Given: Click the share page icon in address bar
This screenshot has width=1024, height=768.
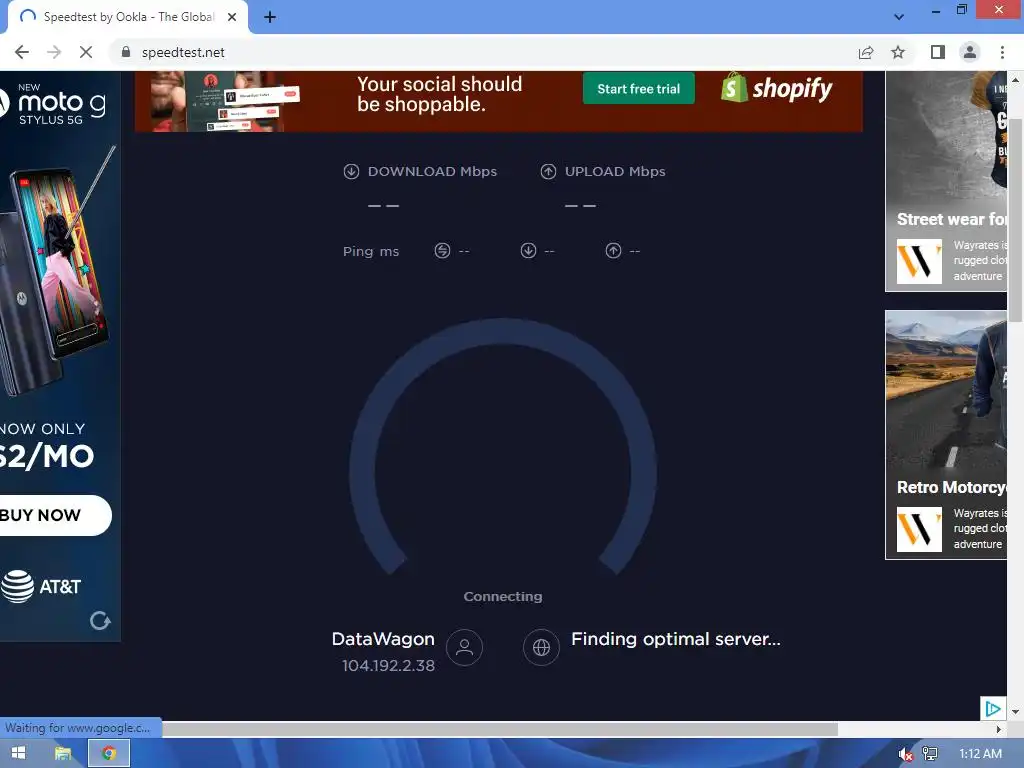Looking at the screenshot, I should tap(866, 52).
